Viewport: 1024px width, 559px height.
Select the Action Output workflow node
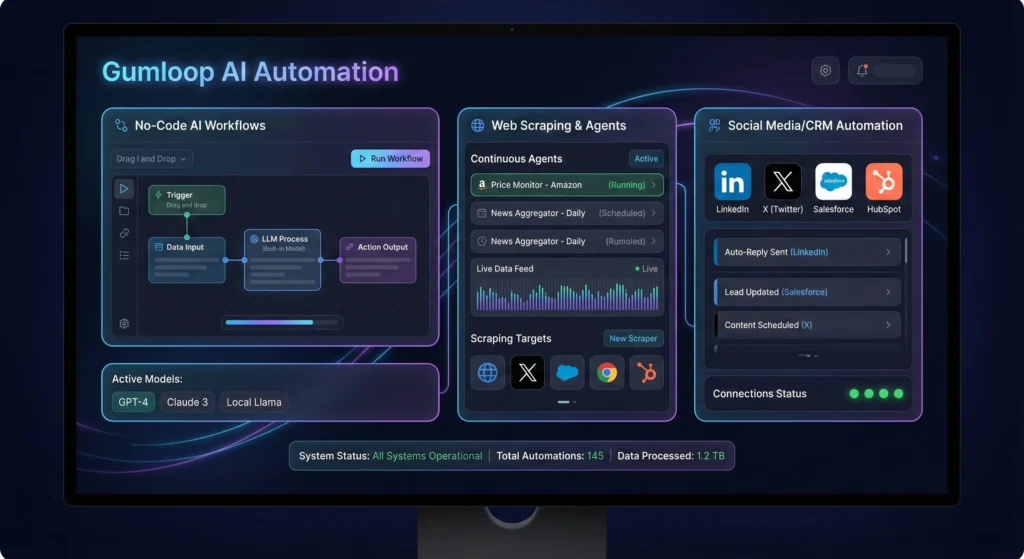click(x=377, y=260)
